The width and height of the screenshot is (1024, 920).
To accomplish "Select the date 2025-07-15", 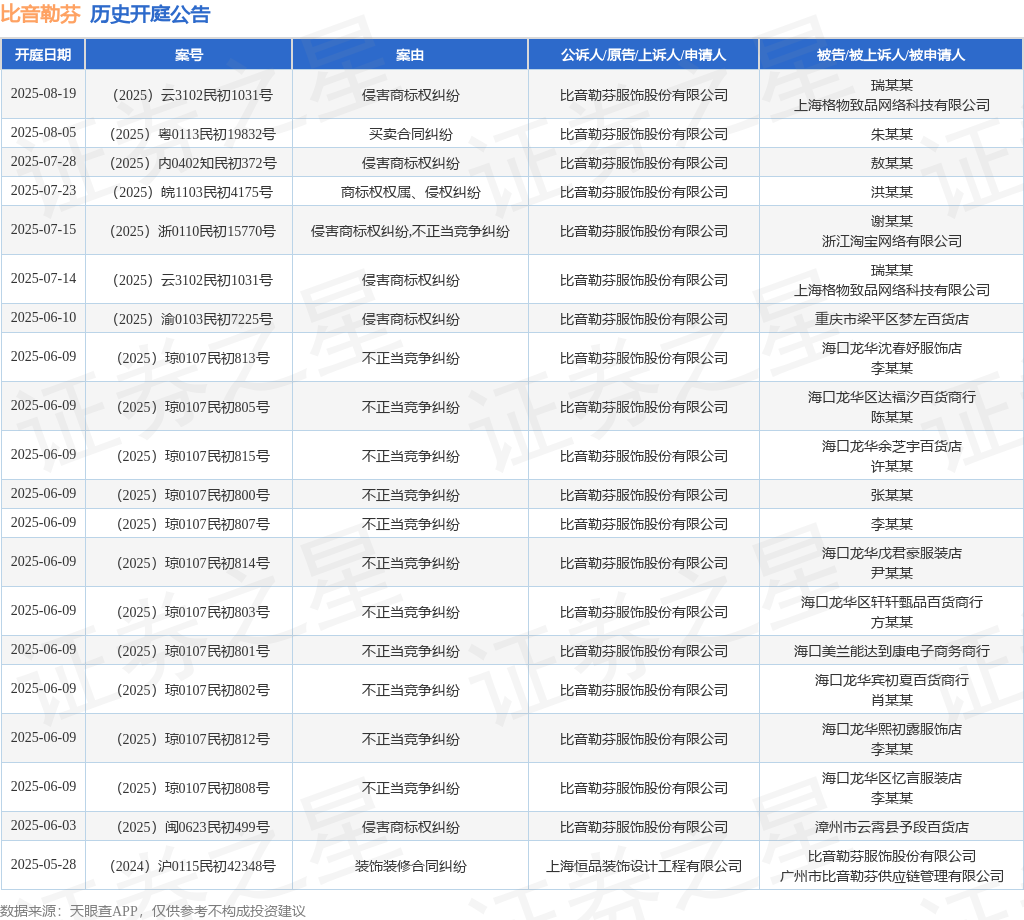I will 43,229.
